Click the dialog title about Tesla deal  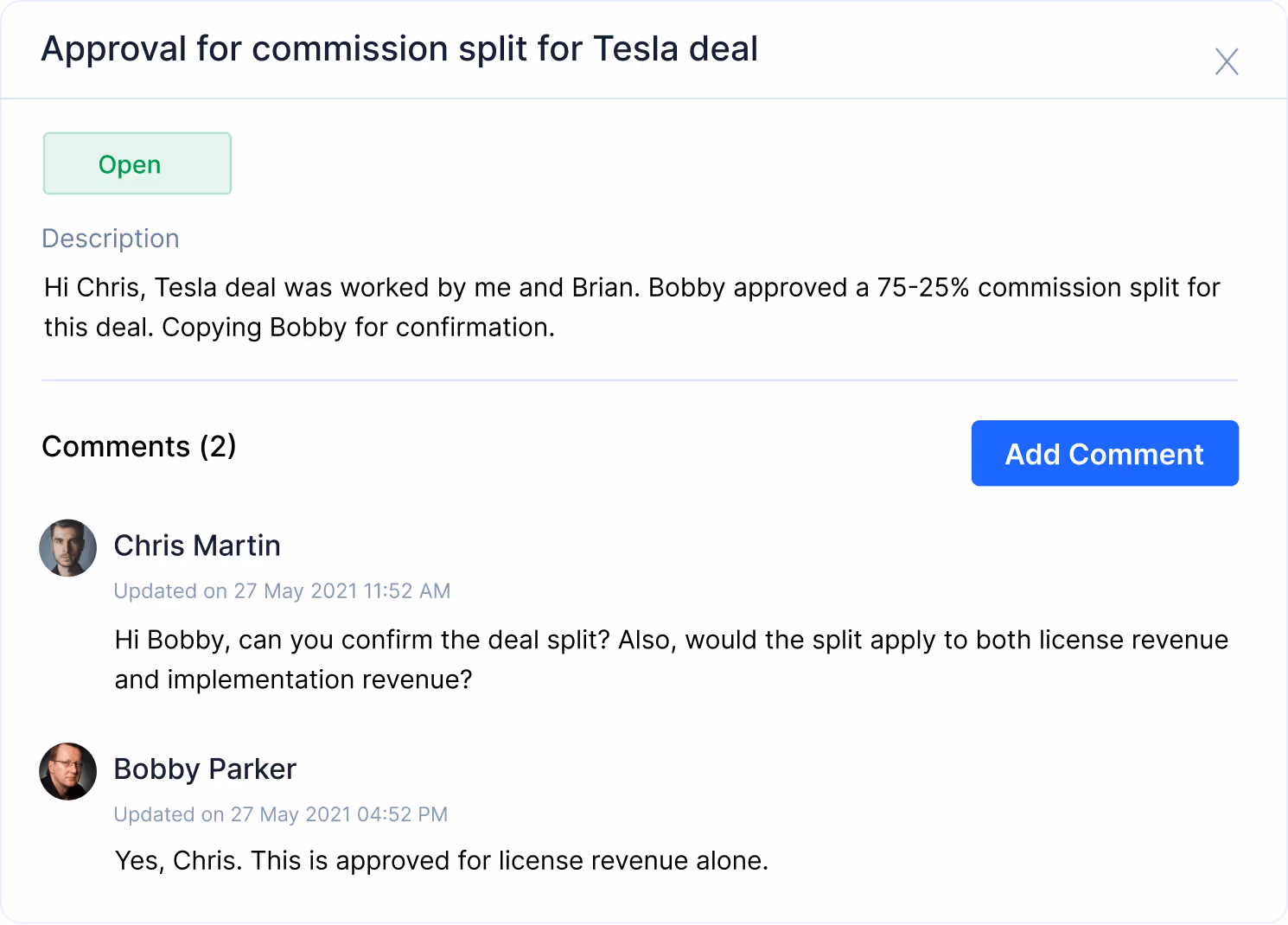point(399,48)
